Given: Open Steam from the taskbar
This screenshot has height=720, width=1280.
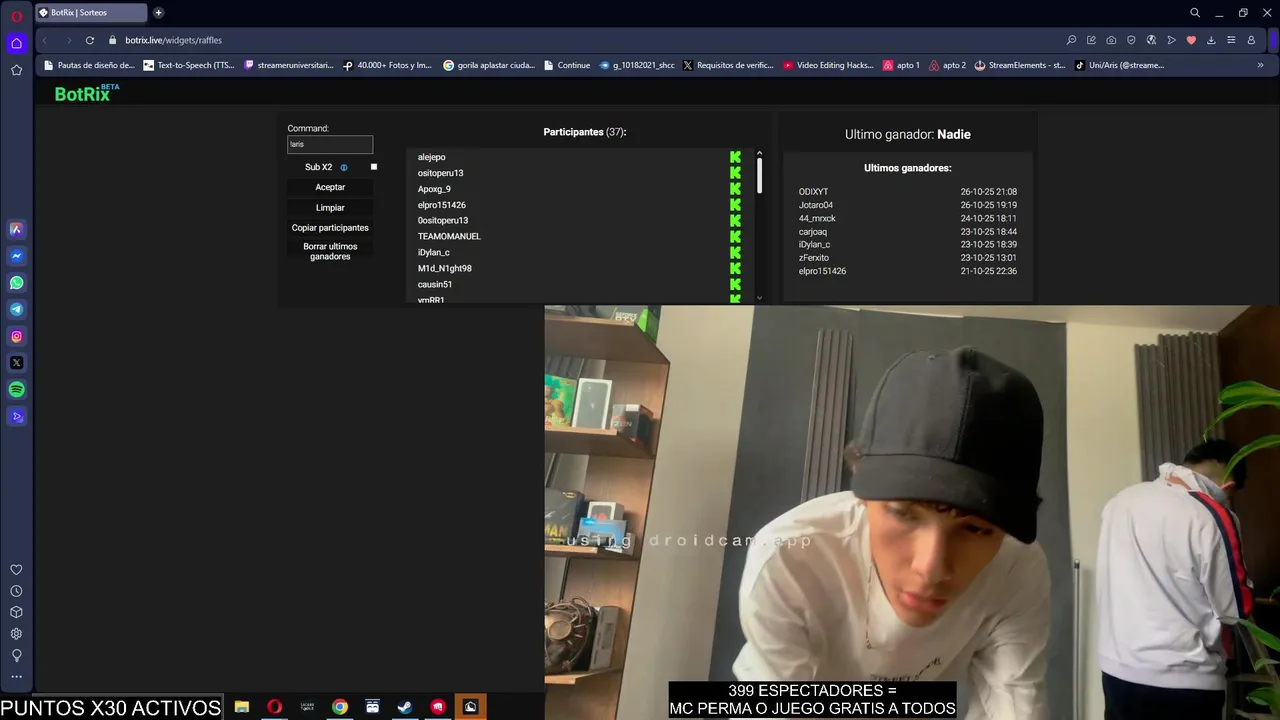Looking at the screenshot, I should coord(405,707).
